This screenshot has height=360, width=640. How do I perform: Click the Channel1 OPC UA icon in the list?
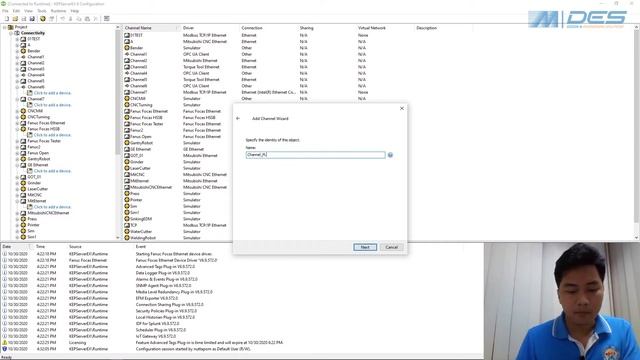point(127,54)
